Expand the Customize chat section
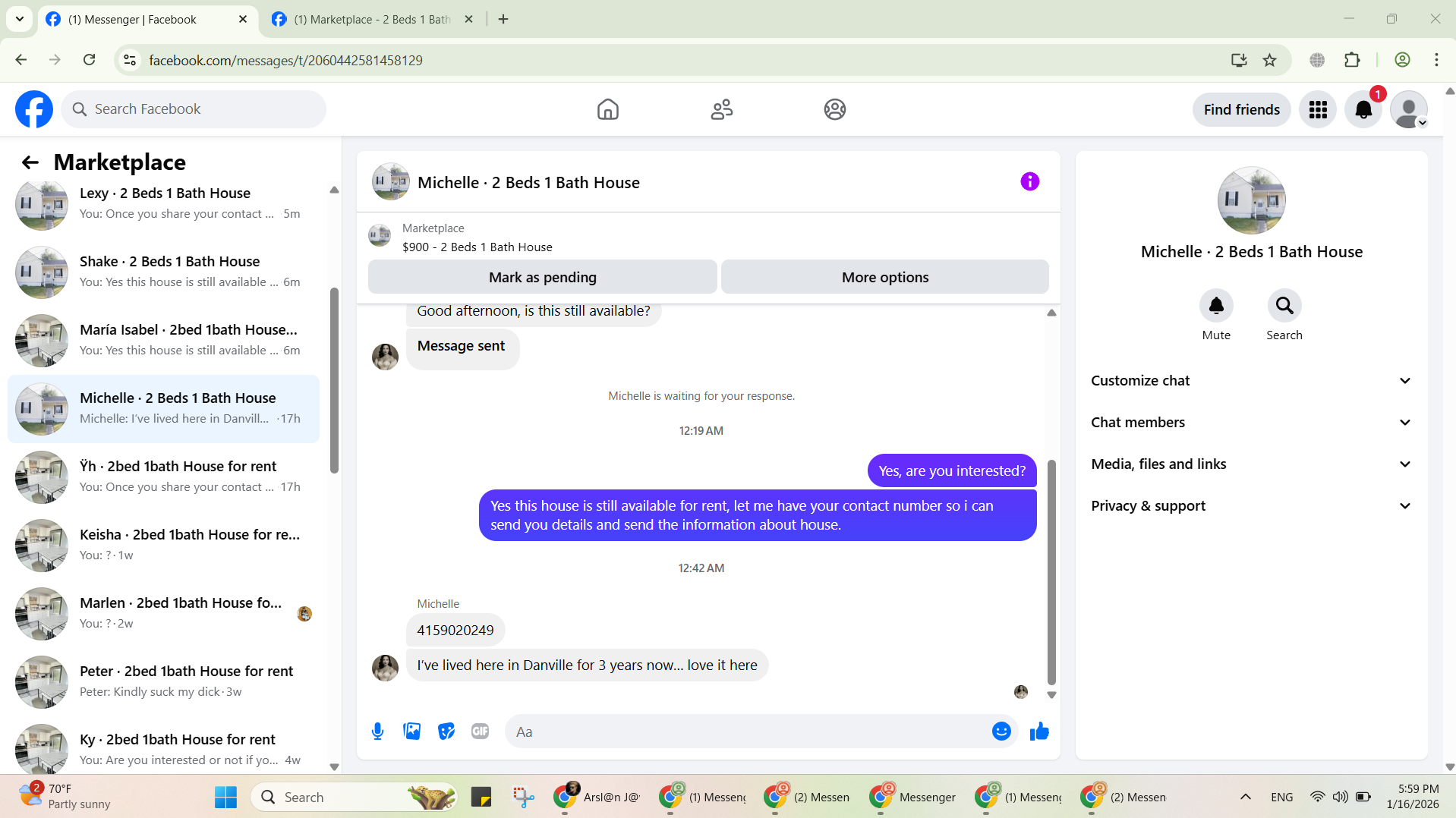 coord(1251,381)
